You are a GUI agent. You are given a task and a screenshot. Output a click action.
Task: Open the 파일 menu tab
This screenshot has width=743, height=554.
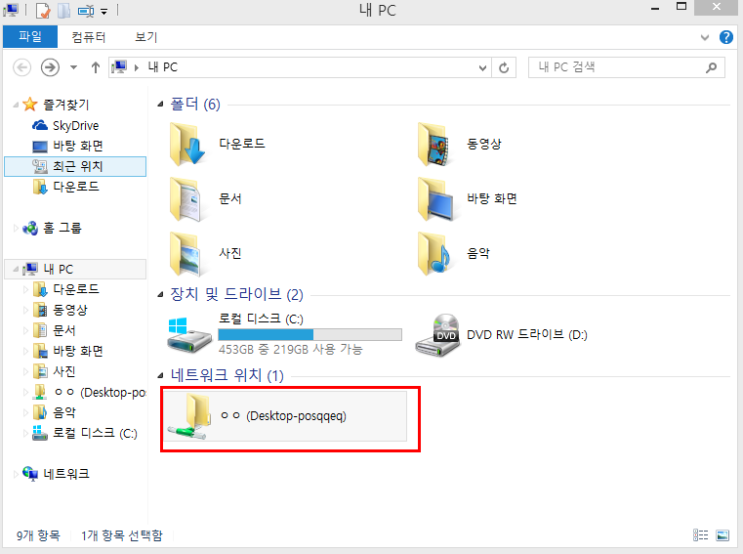click(x=30, y=37)
